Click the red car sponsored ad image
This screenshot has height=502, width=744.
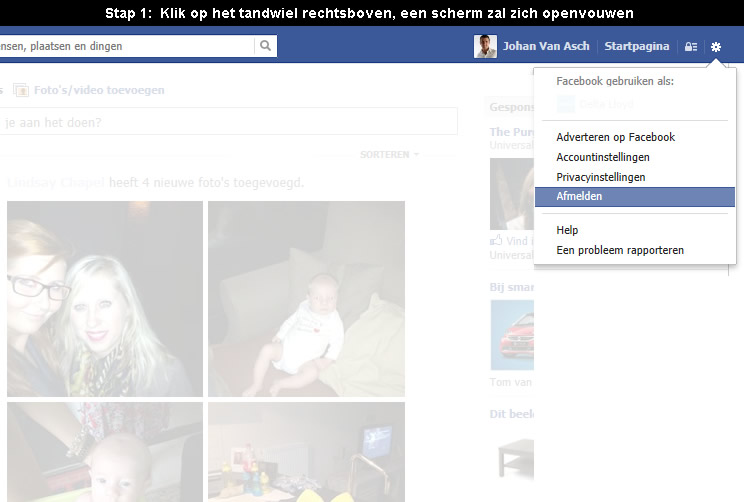pyautogui.click(x=512, y=335)
